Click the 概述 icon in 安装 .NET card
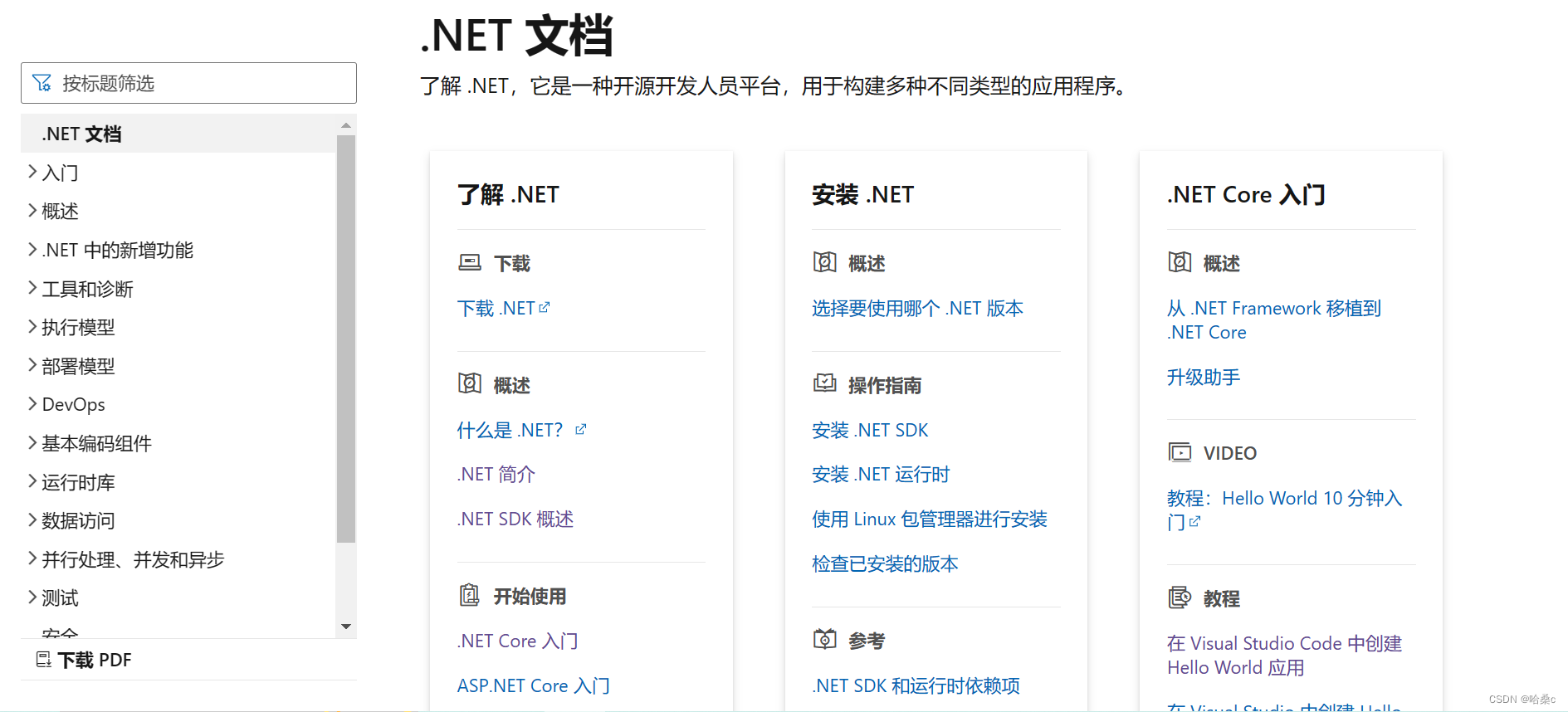The height and width of the screenshot is (712, 1568). tap(824, 262)
